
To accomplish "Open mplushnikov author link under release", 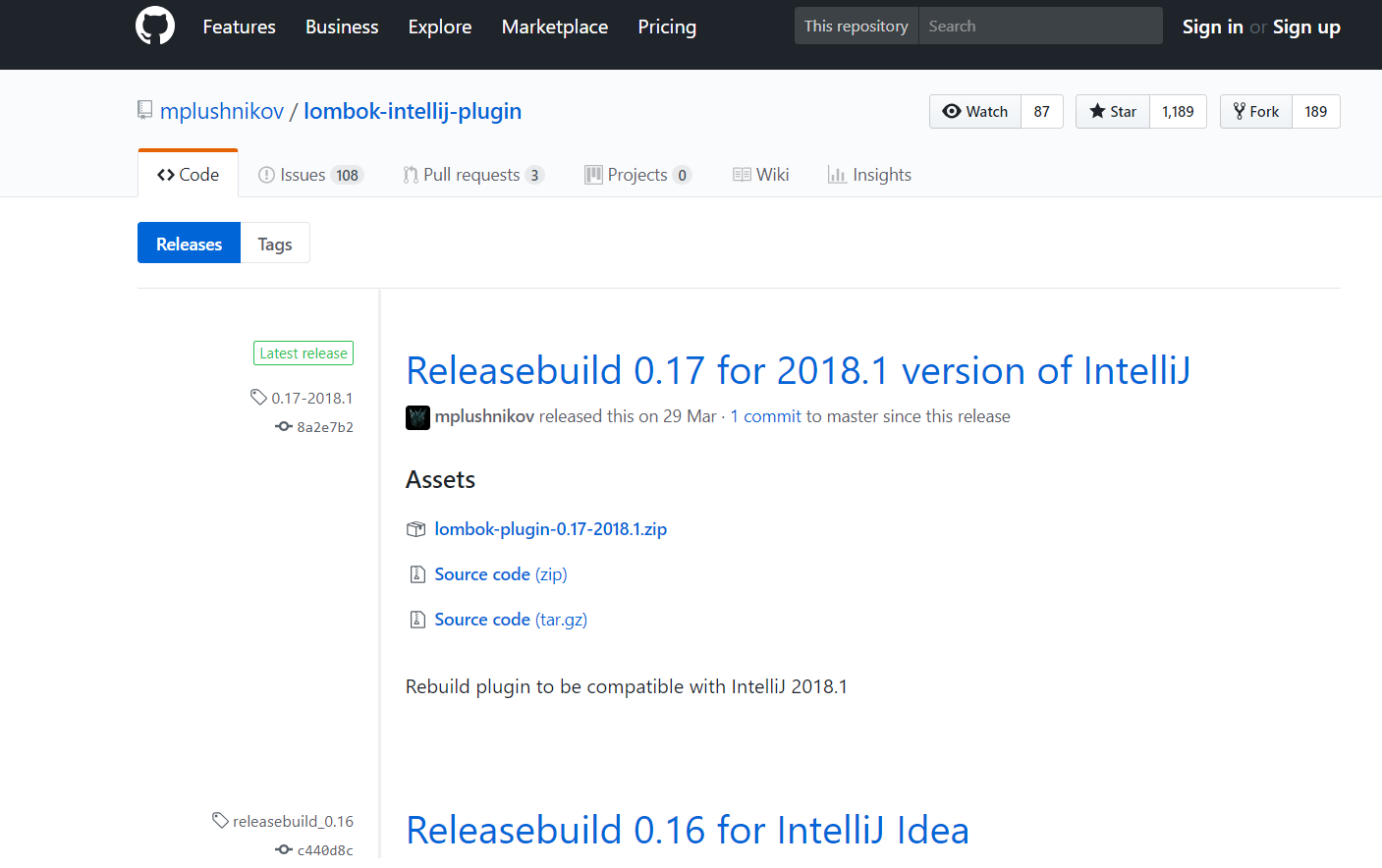I will tap(484, 416).
